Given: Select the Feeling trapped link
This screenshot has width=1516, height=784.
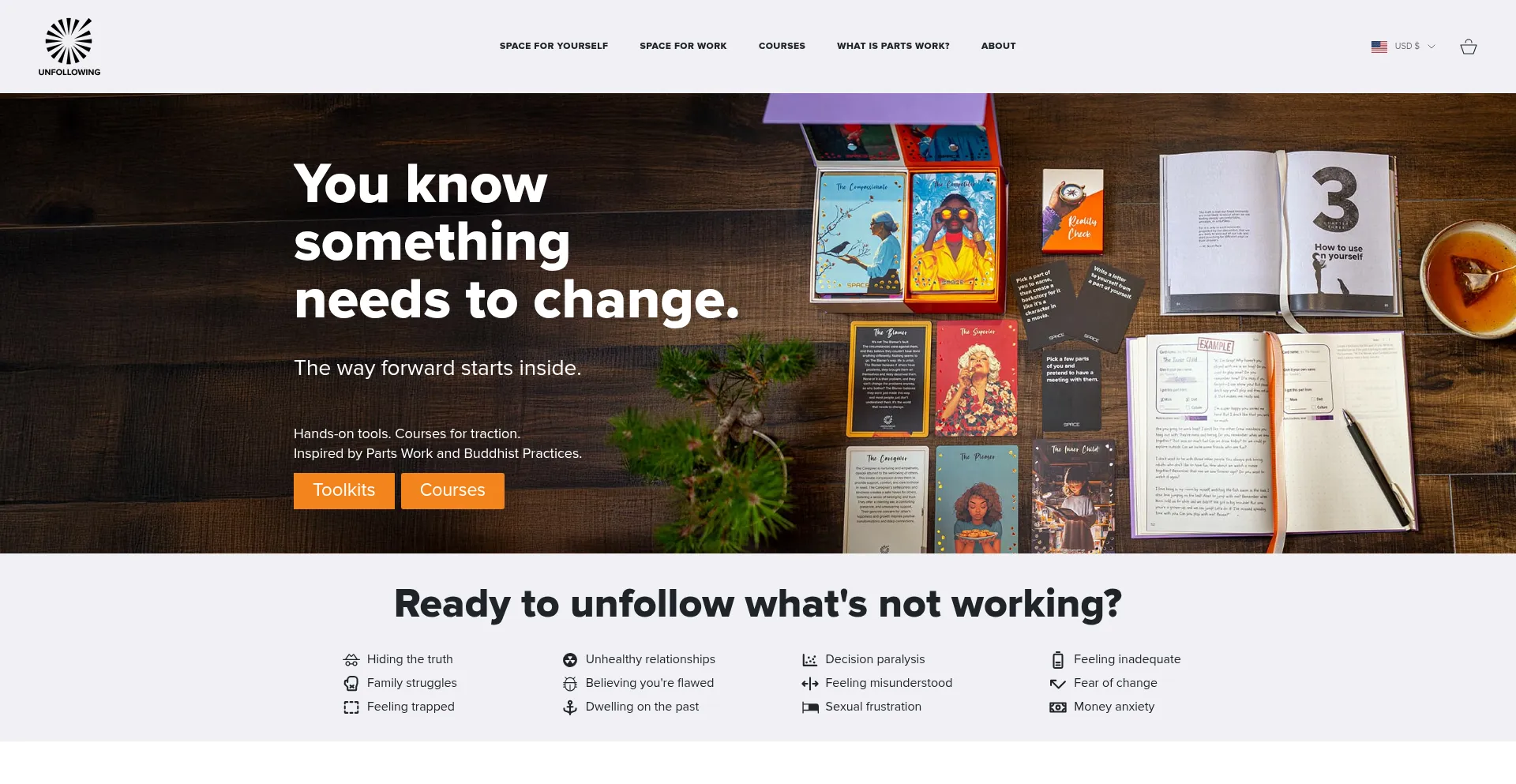Looking at the screenshot, I should [x=411, y=707].
